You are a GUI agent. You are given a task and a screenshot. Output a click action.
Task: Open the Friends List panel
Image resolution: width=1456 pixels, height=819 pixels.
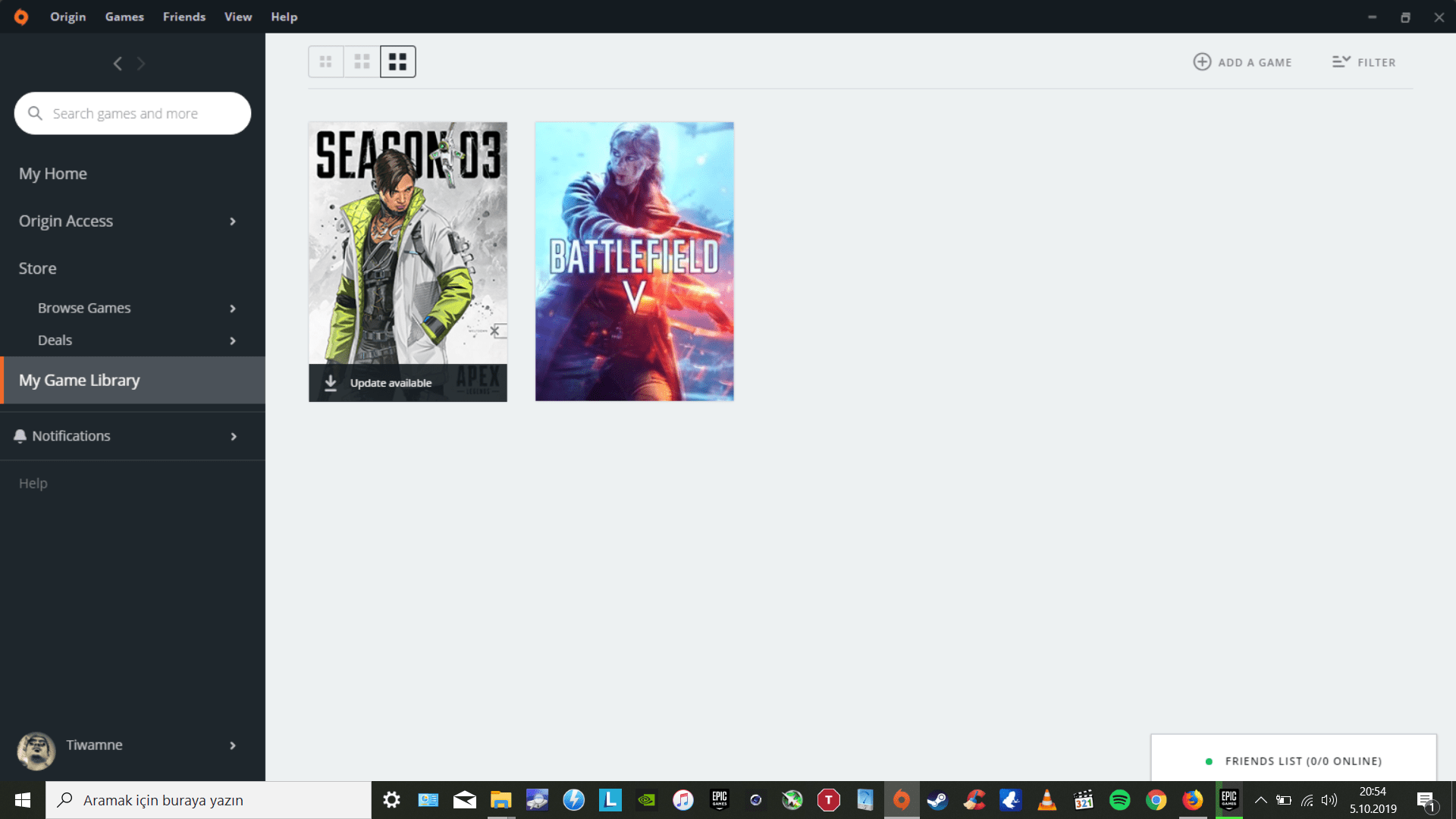click(1302, 761)
